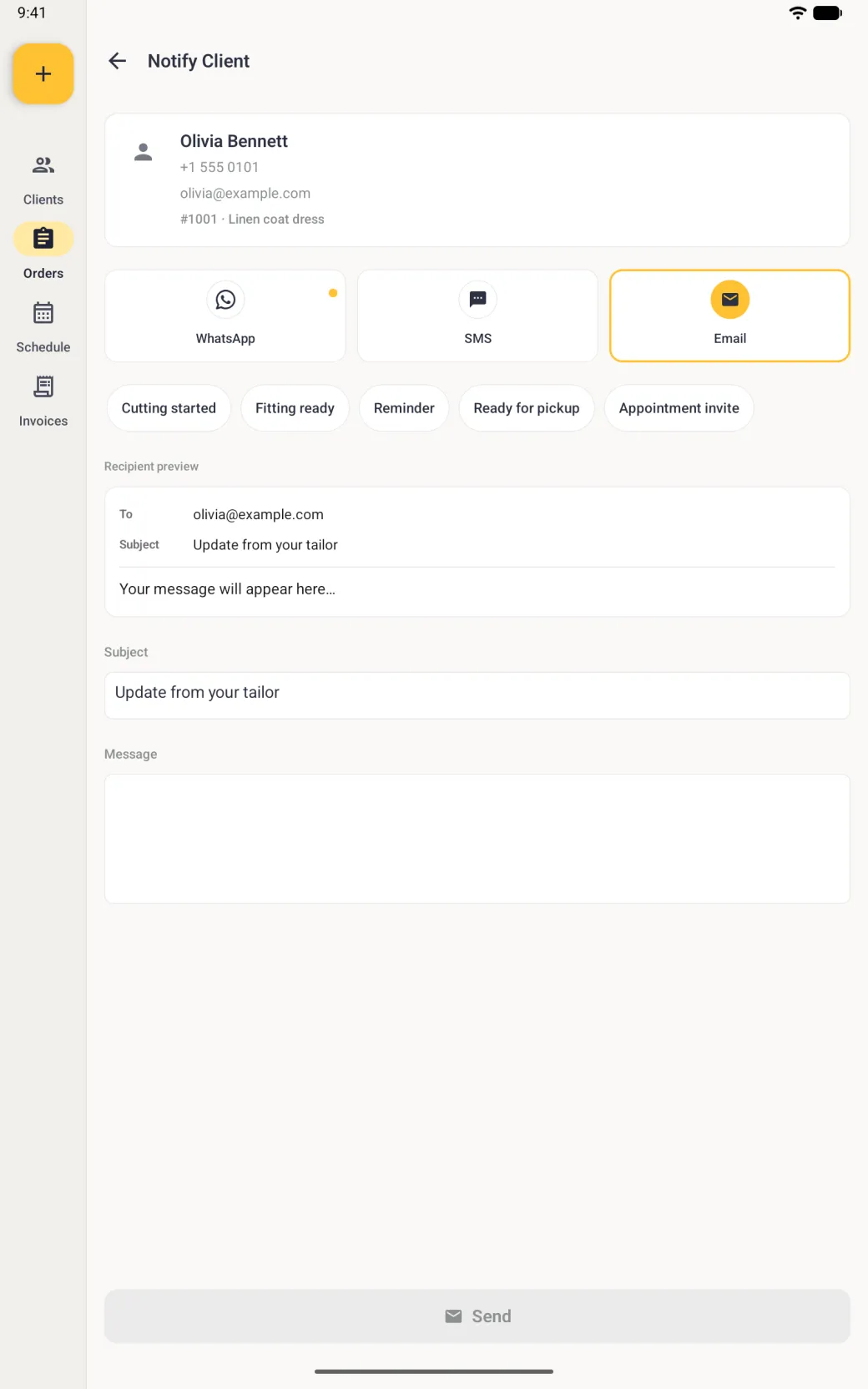The image size is (868, 1389).
Task: Click the order #1001 Linen coat dress text
Action: coord(252,219)
